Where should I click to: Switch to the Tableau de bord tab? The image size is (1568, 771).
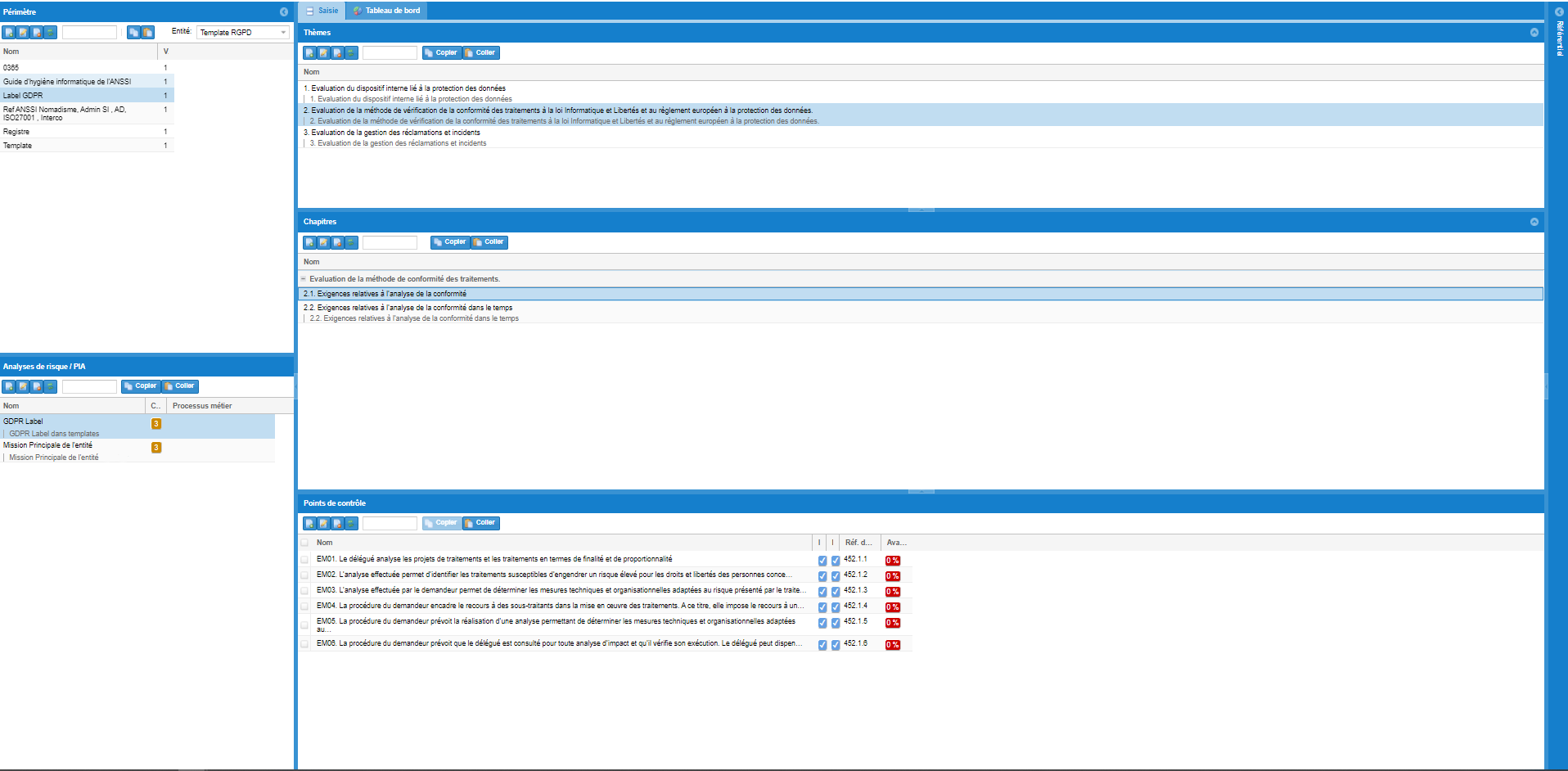click(386, 11)
